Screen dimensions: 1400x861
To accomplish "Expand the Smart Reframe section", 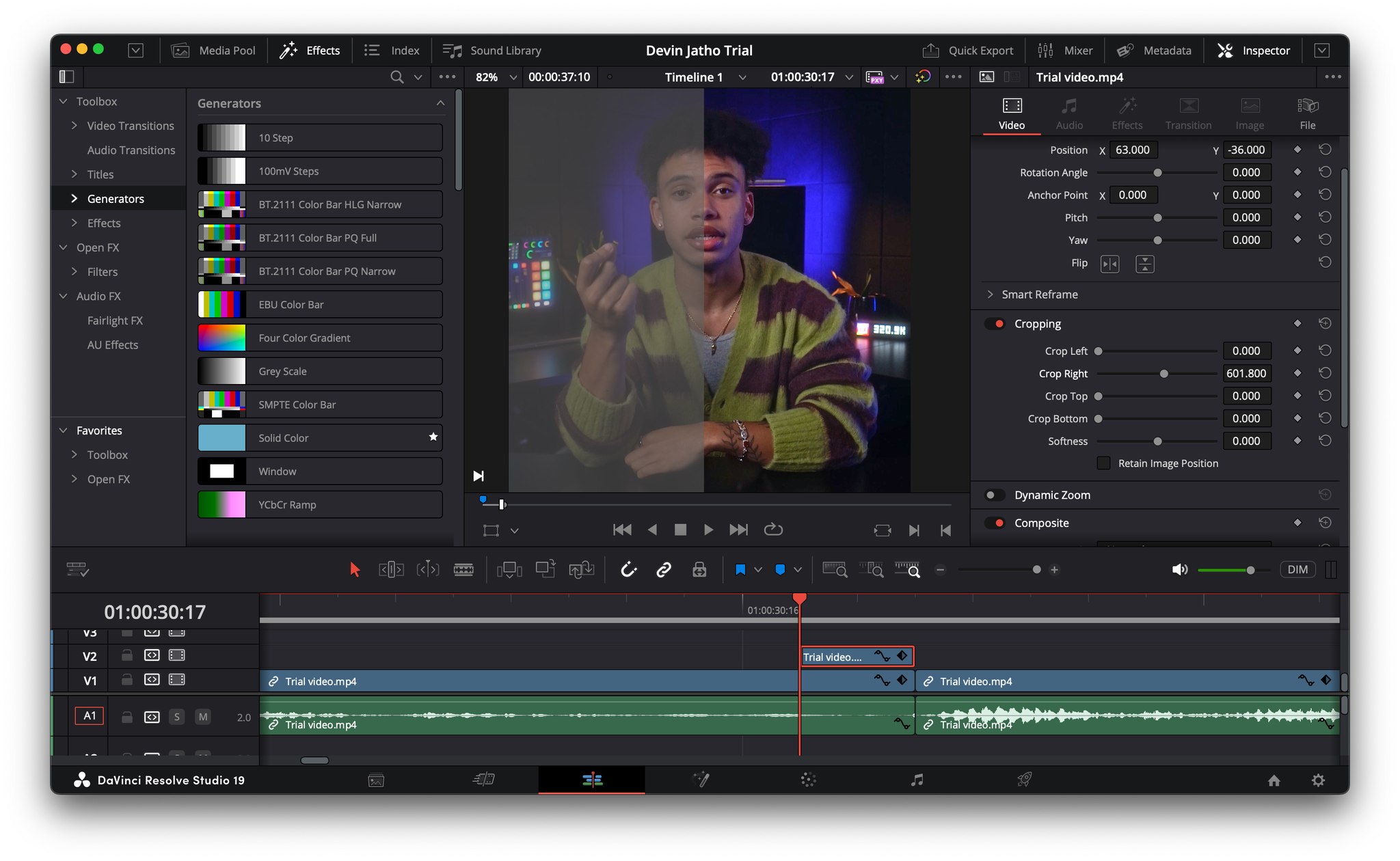I will pos(990,295).
